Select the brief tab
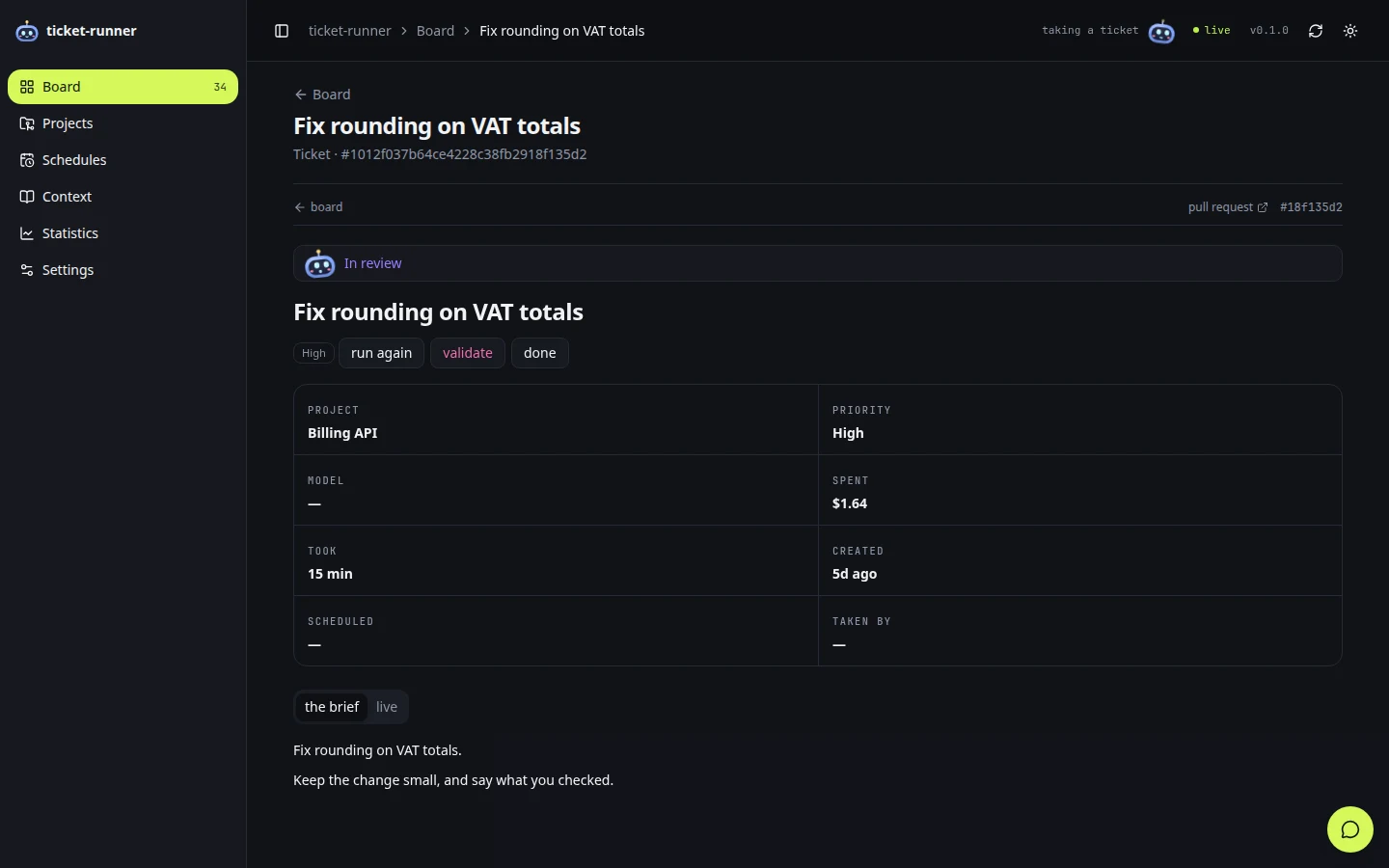 332,707
